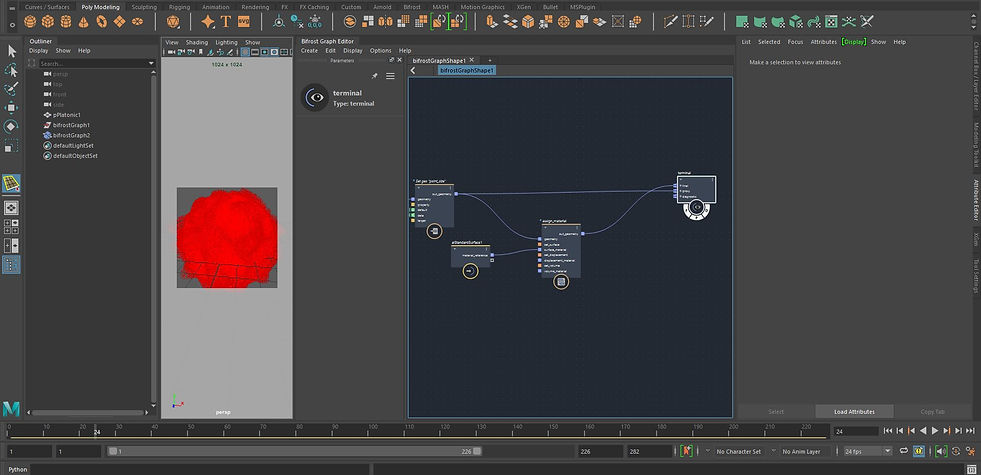Click the multi-cut knife tool icon
The width and height of the screenshot is (981, 475).
pyautogui.click(x=671, y=22)
